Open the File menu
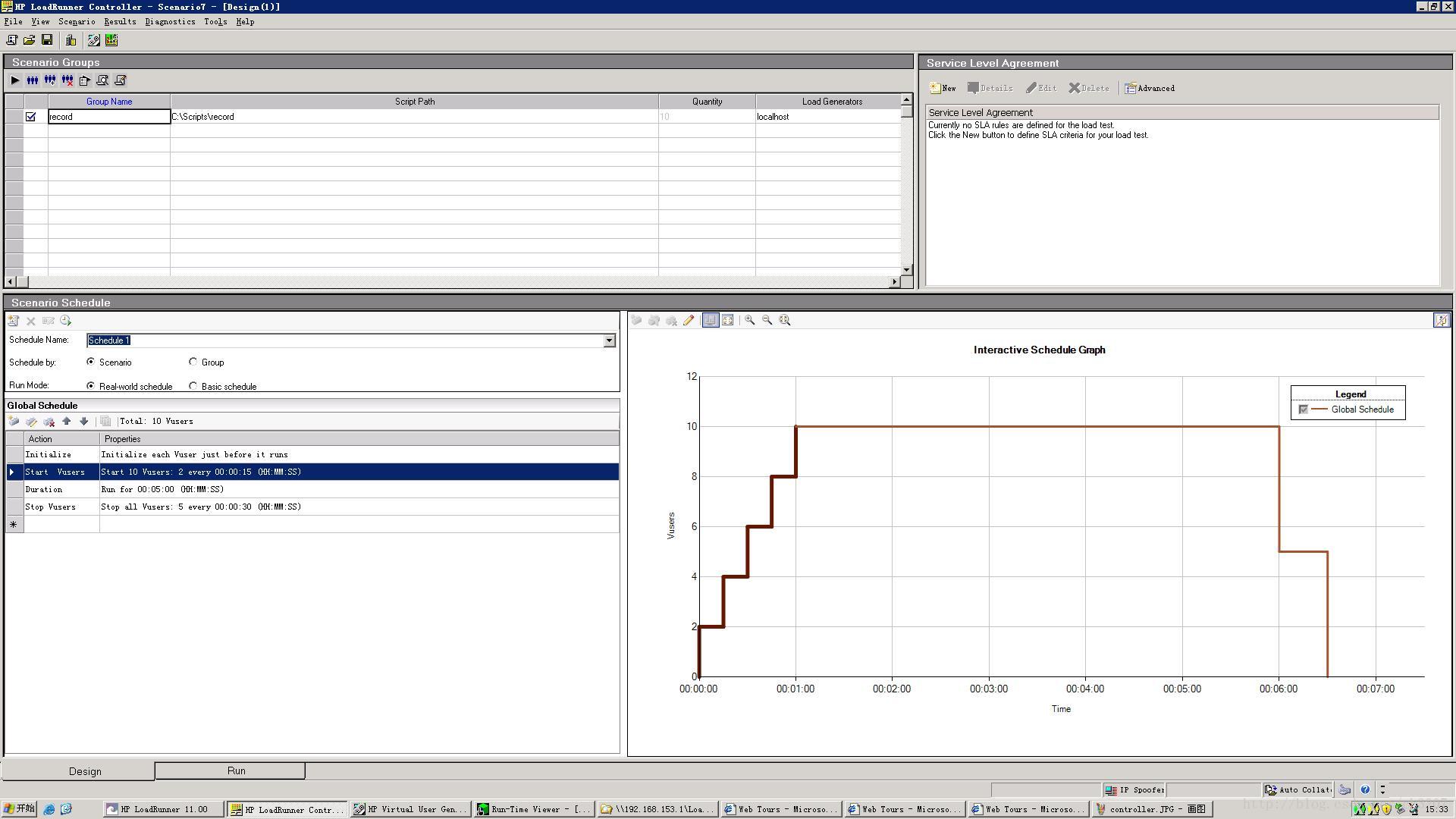 13,22
